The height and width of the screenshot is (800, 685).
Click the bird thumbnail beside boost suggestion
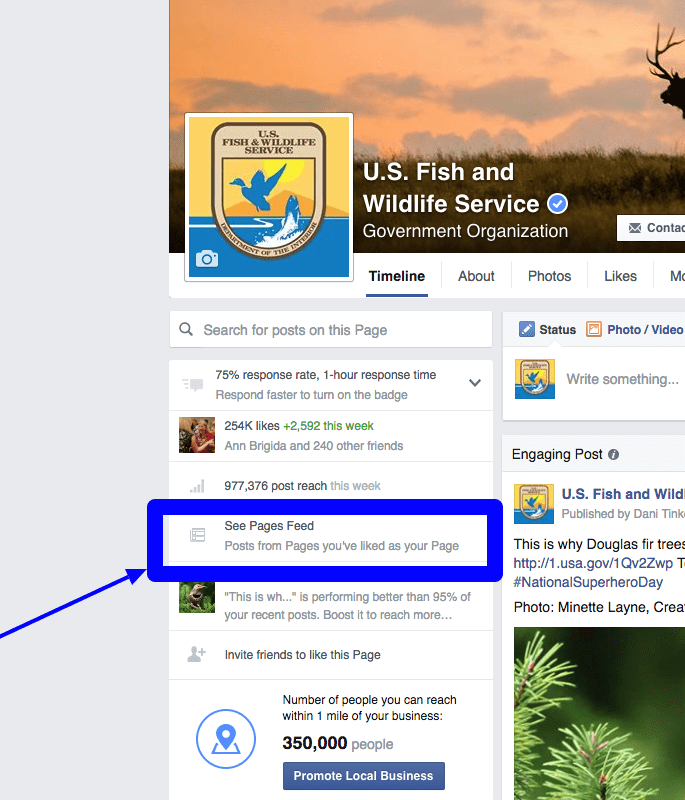197,597
